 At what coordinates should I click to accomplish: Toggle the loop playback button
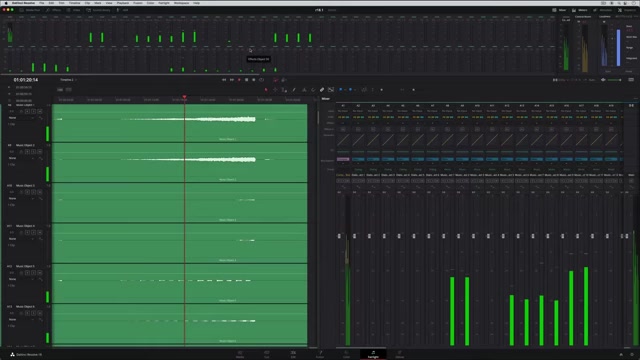tap(262, 80)
